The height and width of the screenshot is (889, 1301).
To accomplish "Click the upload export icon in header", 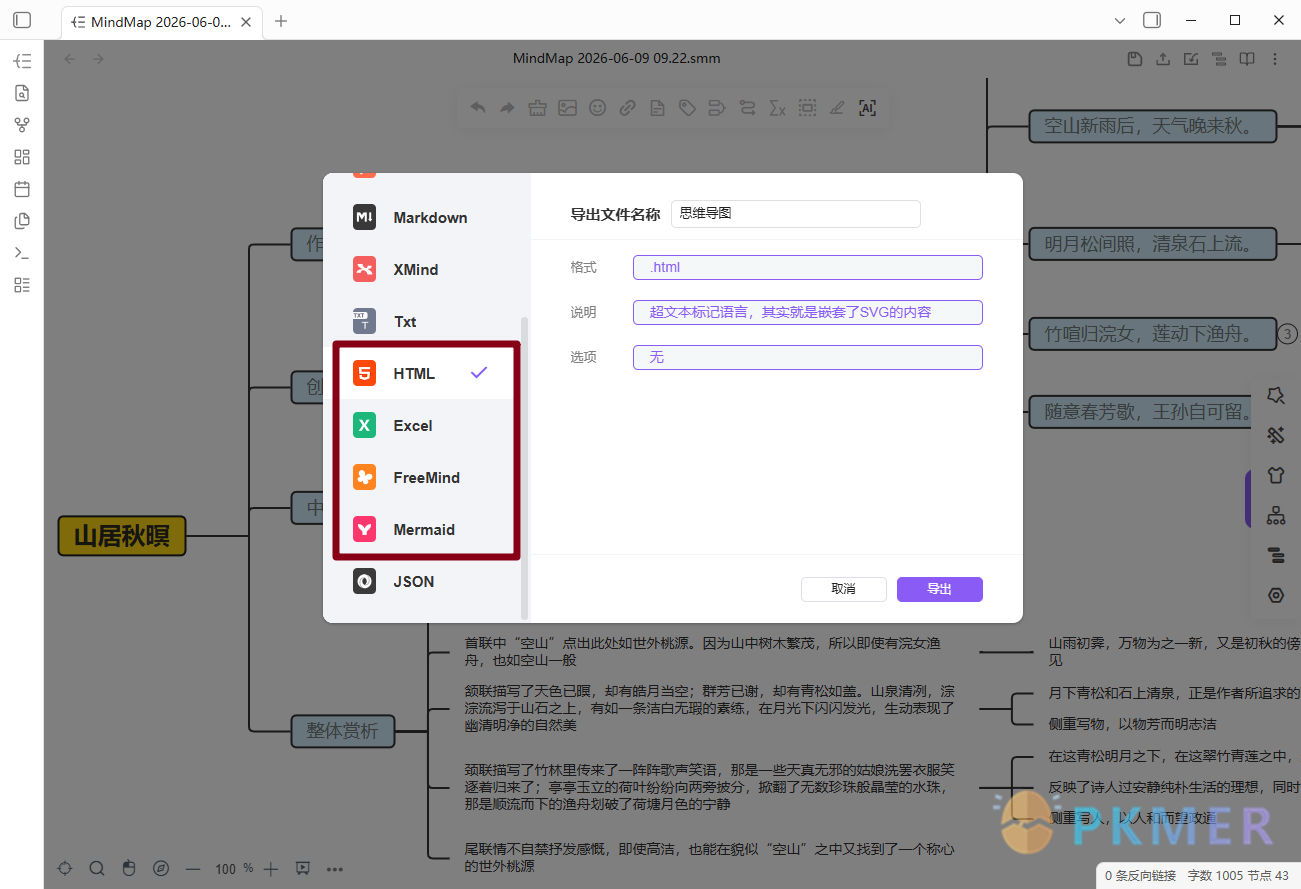I will coord(1163,59).
